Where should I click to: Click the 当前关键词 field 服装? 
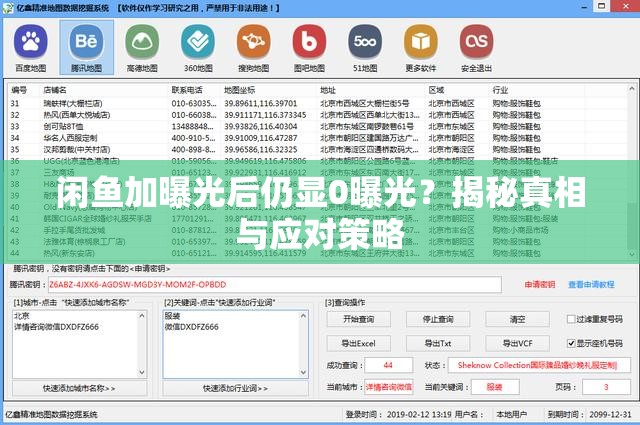click(495, 387)
